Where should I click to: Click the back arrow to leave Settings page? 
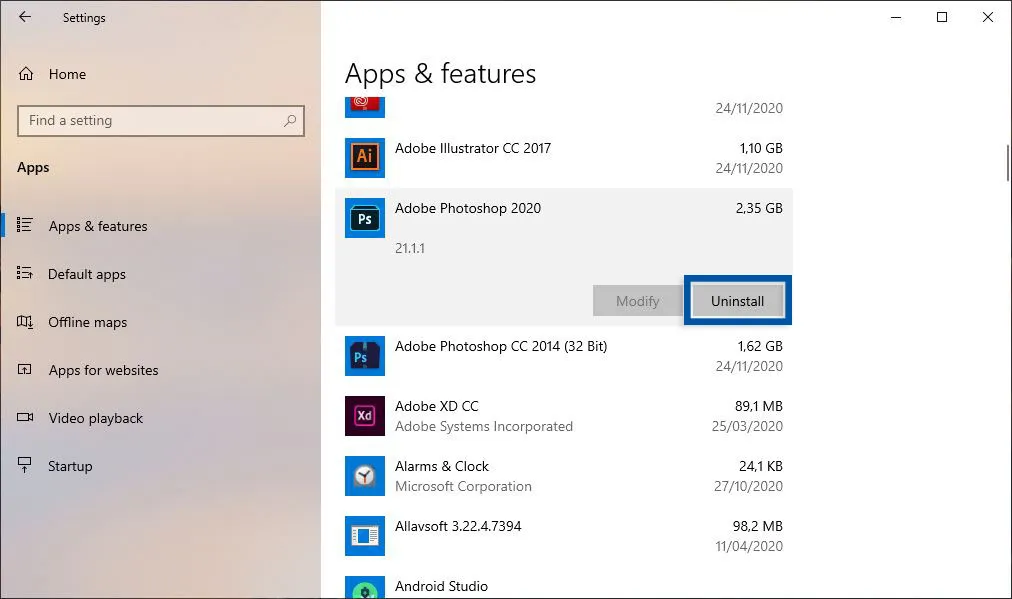pyautogui.click(x=24, y=17)
